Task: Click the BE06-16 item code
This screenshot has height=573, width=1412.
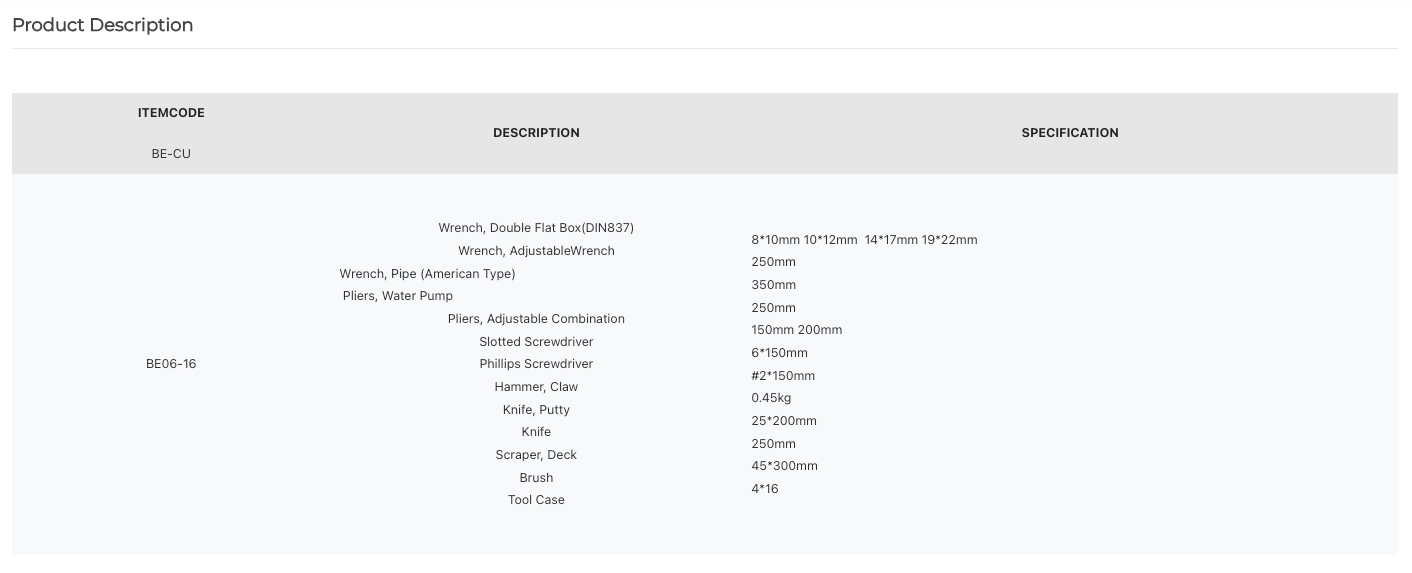Action: (171, 364)
